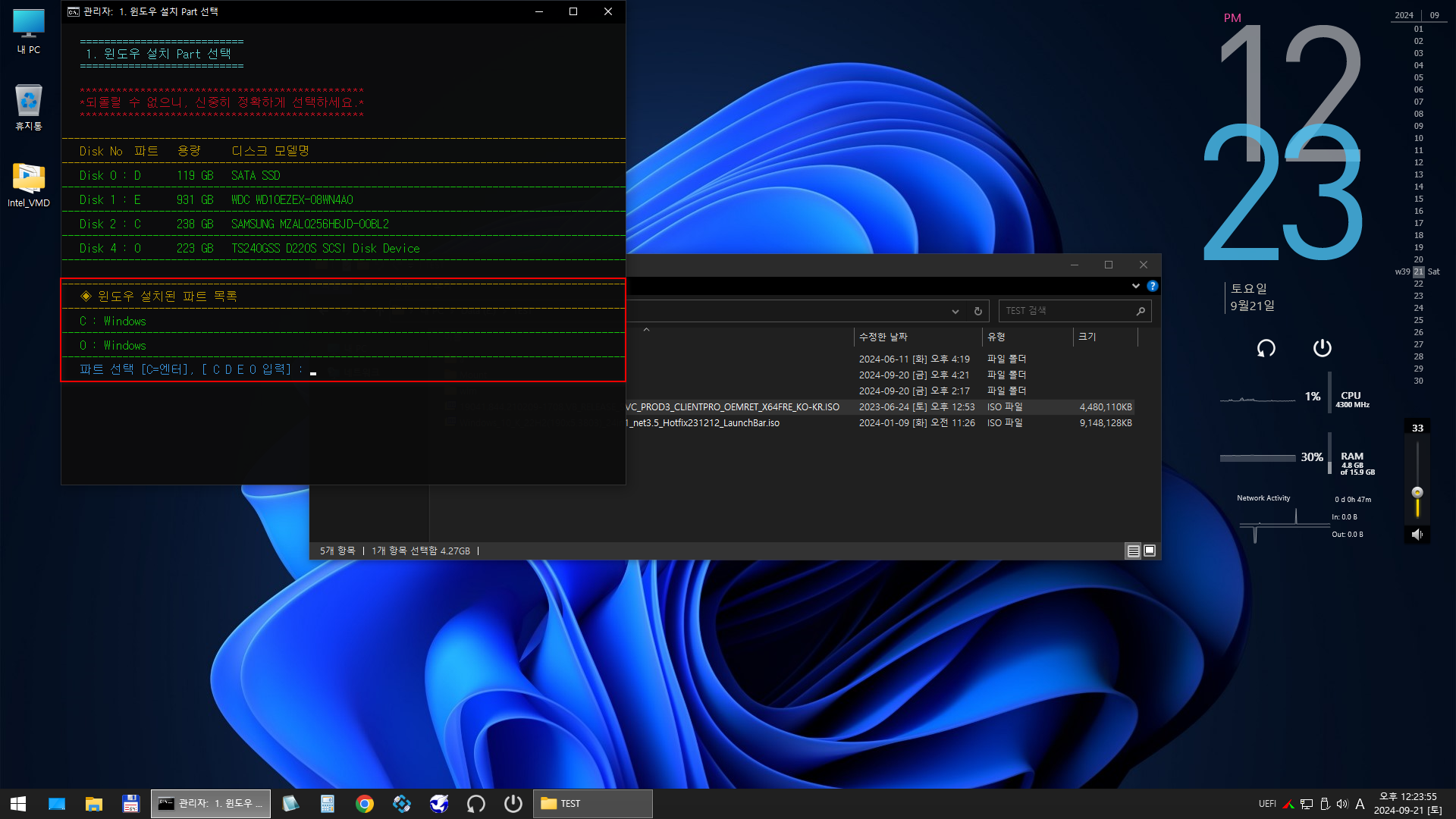Click the Disk 2 SAMSUNG row
The width and height of the screenshot is (1456, 819).
[x=343, y=224]
